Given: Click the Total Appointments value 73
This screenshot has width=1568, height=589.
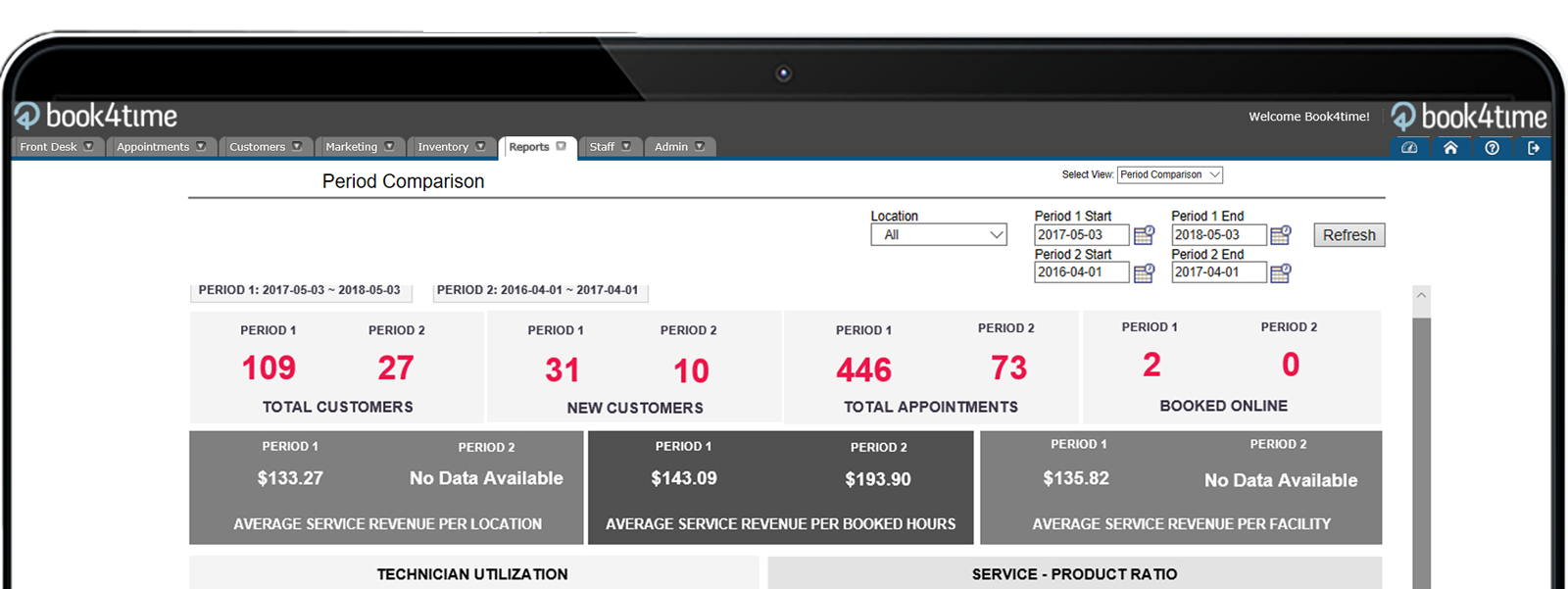Looking at the screenshot, I should pyautogui.click(x=1009, y=368).
